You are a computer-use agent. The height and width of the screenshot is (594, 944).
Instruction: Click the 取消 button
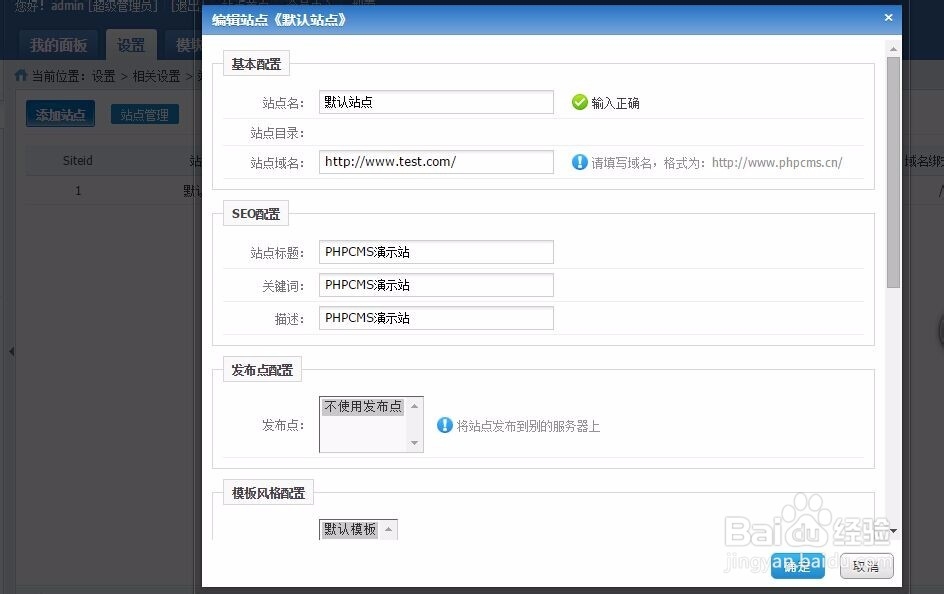866,566
